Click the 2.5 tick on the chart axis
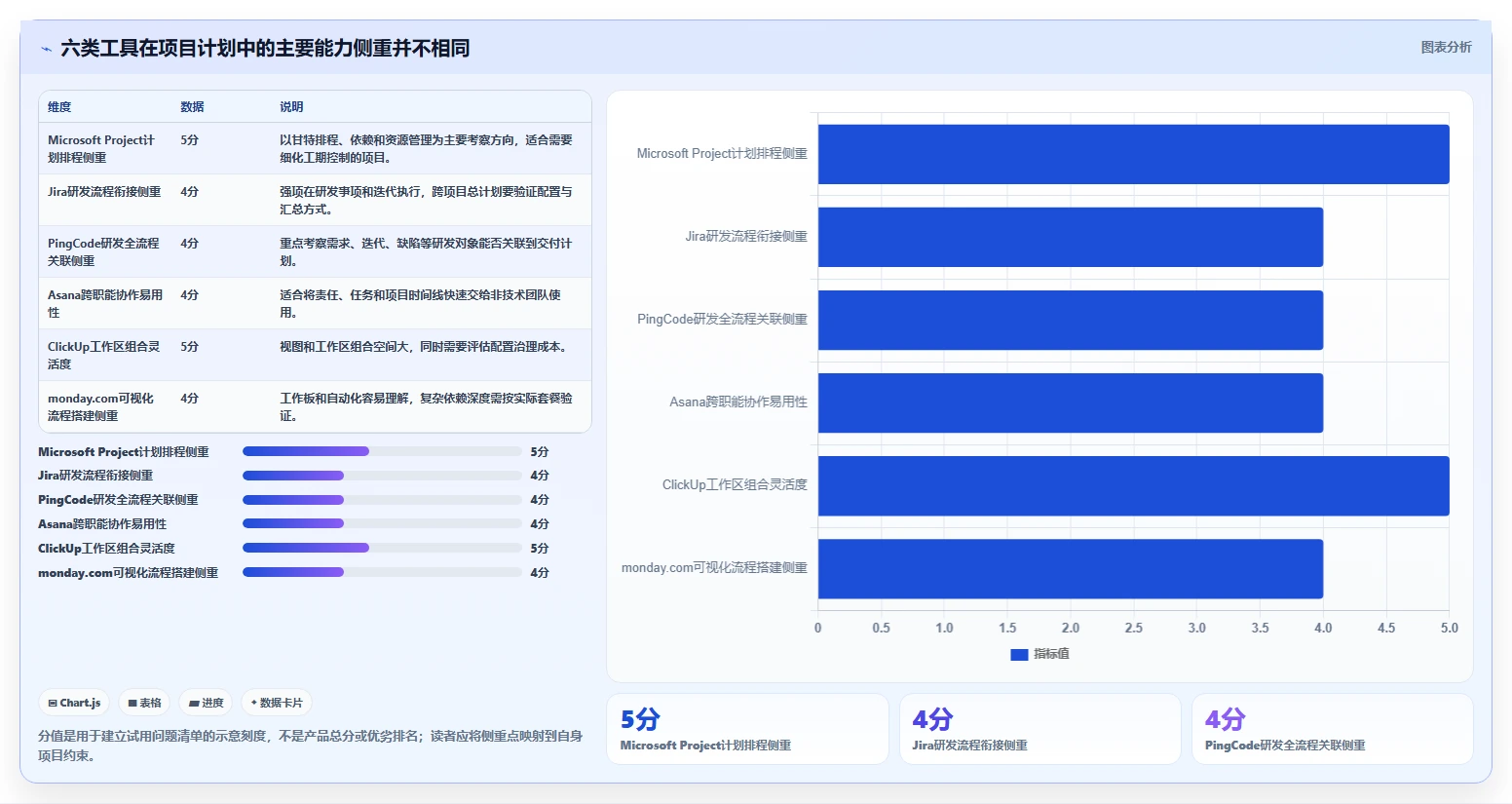Screen dimensions: 1512x804 (1133, 628)
